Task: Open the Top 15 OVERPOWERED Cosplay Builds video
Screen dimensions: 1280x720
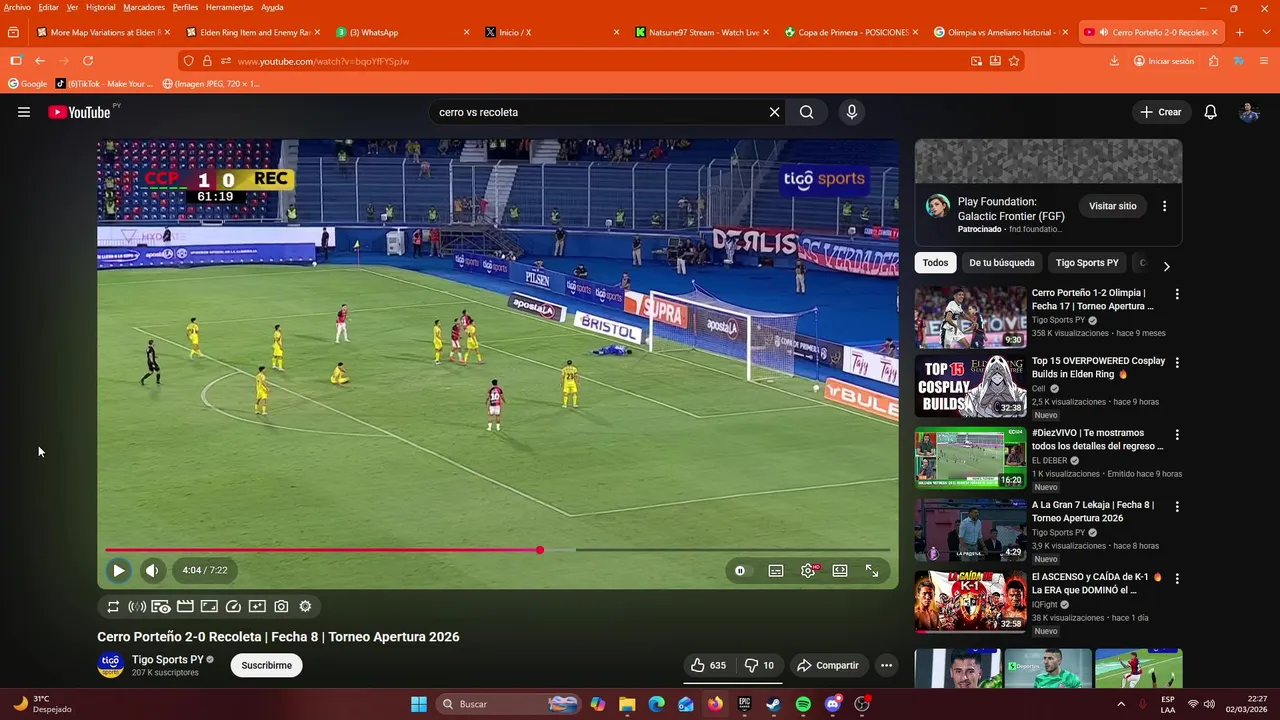Action: click(970, 386)
